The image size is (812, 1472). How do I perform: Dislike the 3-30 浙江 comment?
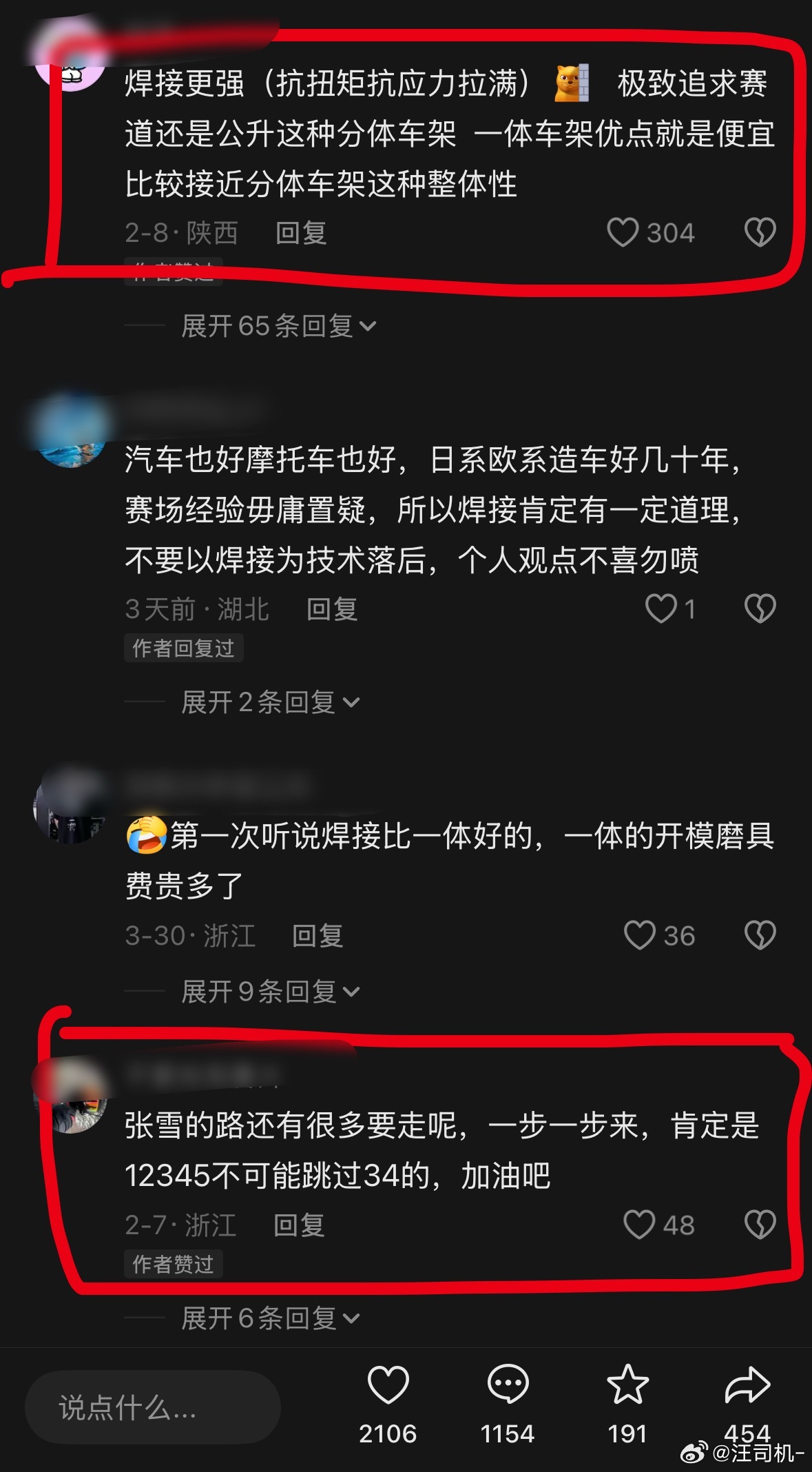760,935
